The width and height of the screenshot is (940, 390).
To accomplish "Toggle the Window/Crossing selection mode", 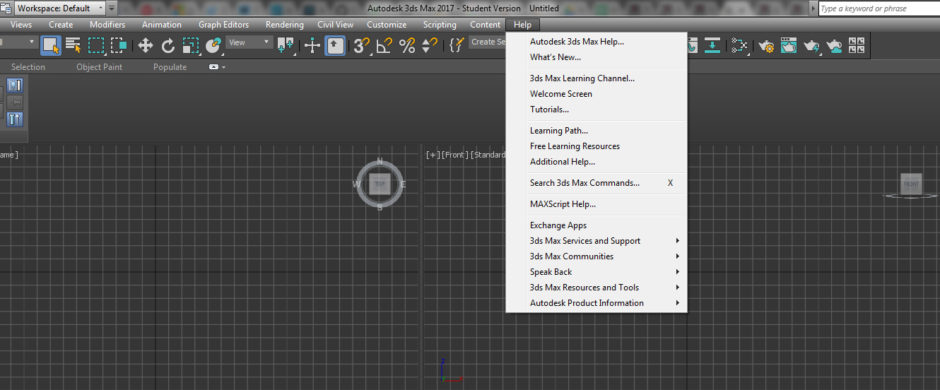I will [x=119, y=46].
